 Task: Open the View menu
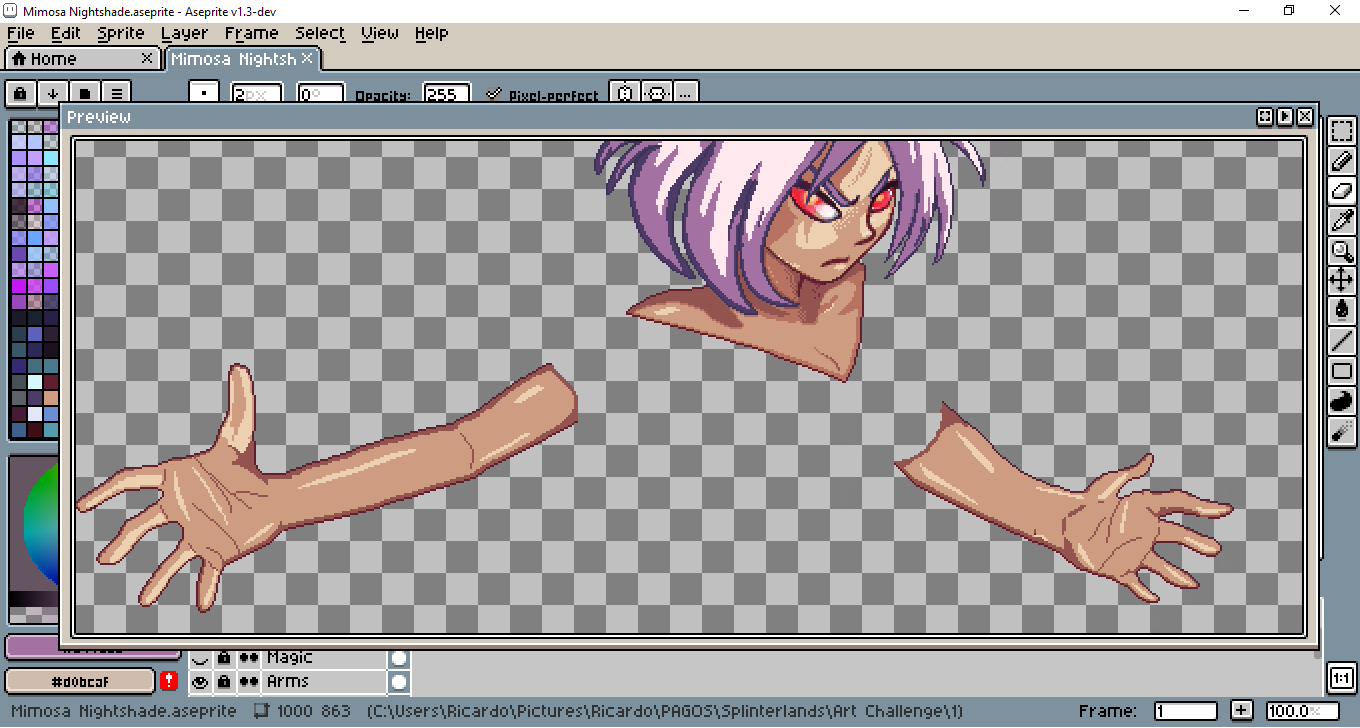(380, 33)
